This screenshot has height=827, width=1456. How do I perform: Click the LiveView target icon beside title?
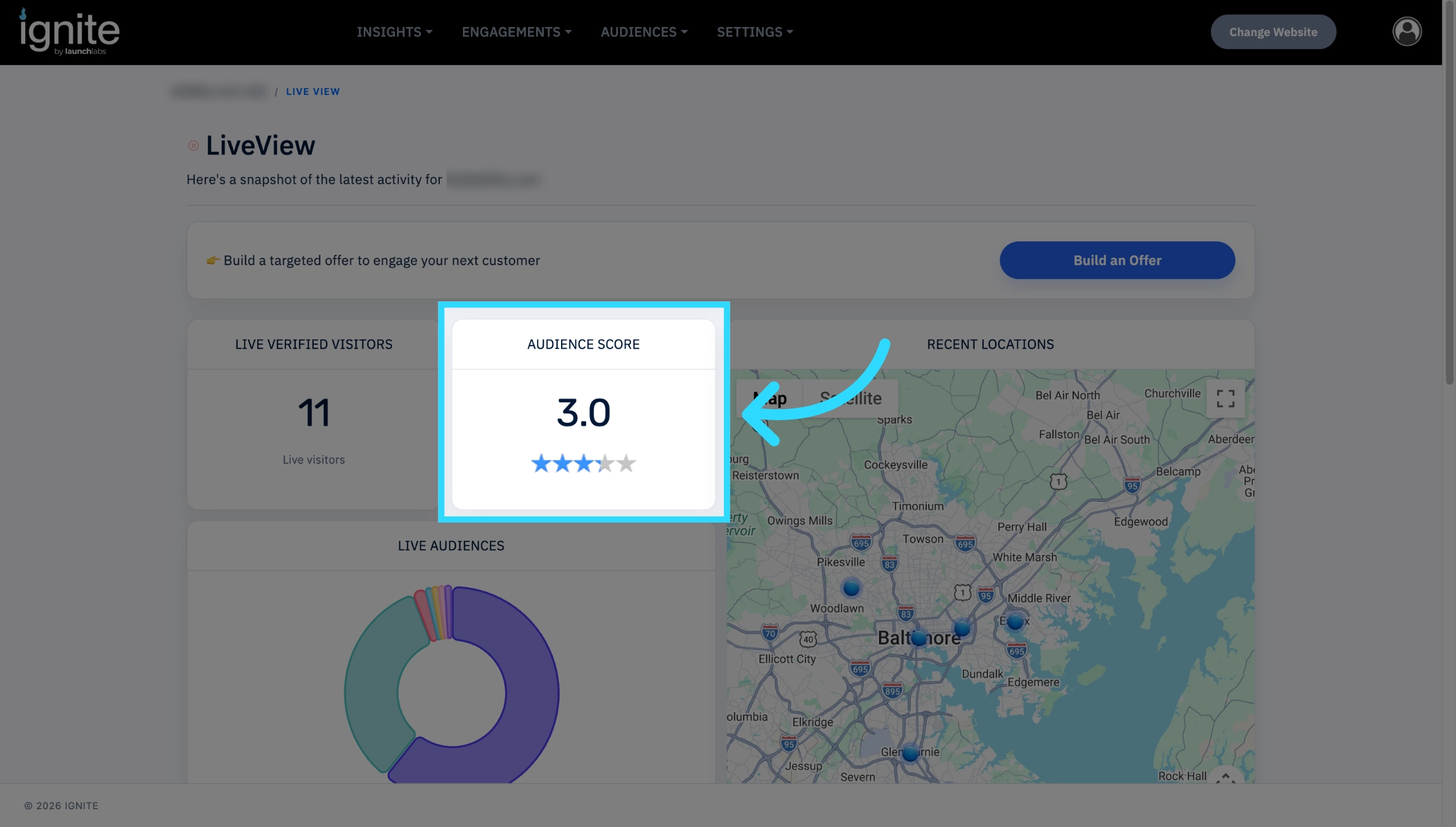(193, 146)
